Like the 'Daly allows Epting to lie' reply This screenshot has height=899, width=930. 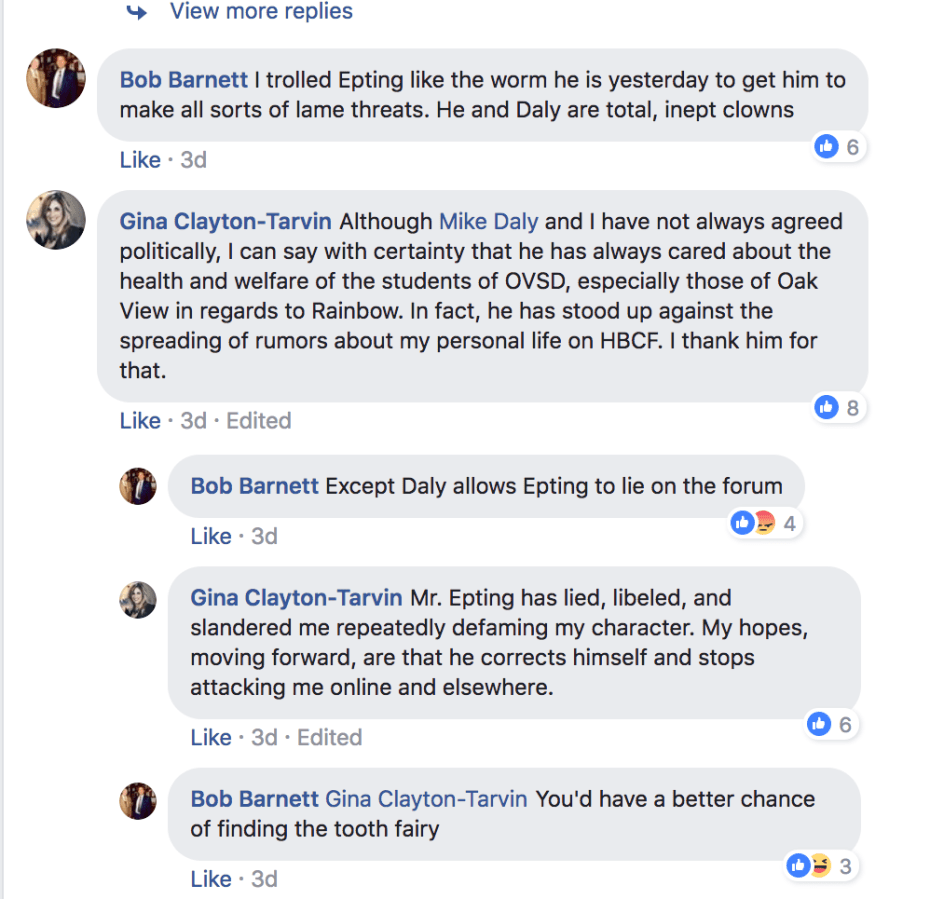click(x=211, y=536)
